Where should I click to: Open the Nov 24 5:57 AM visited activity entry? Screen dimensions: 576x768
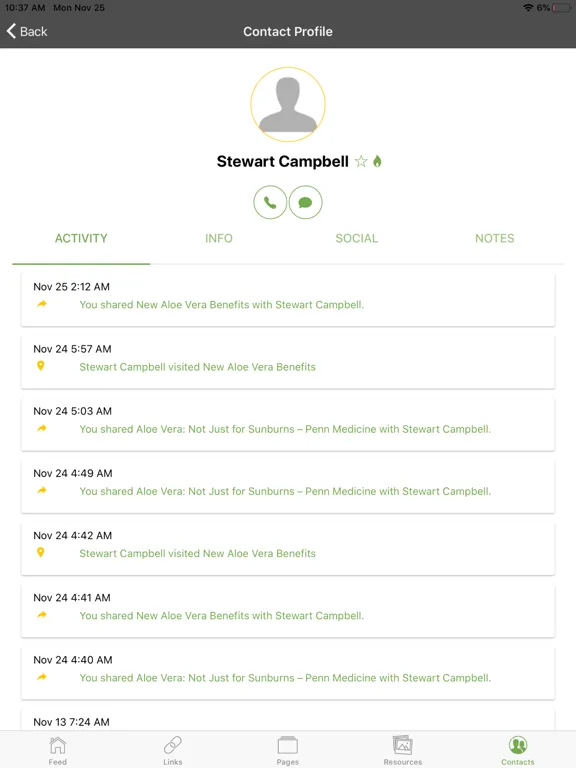pos(288,361)
